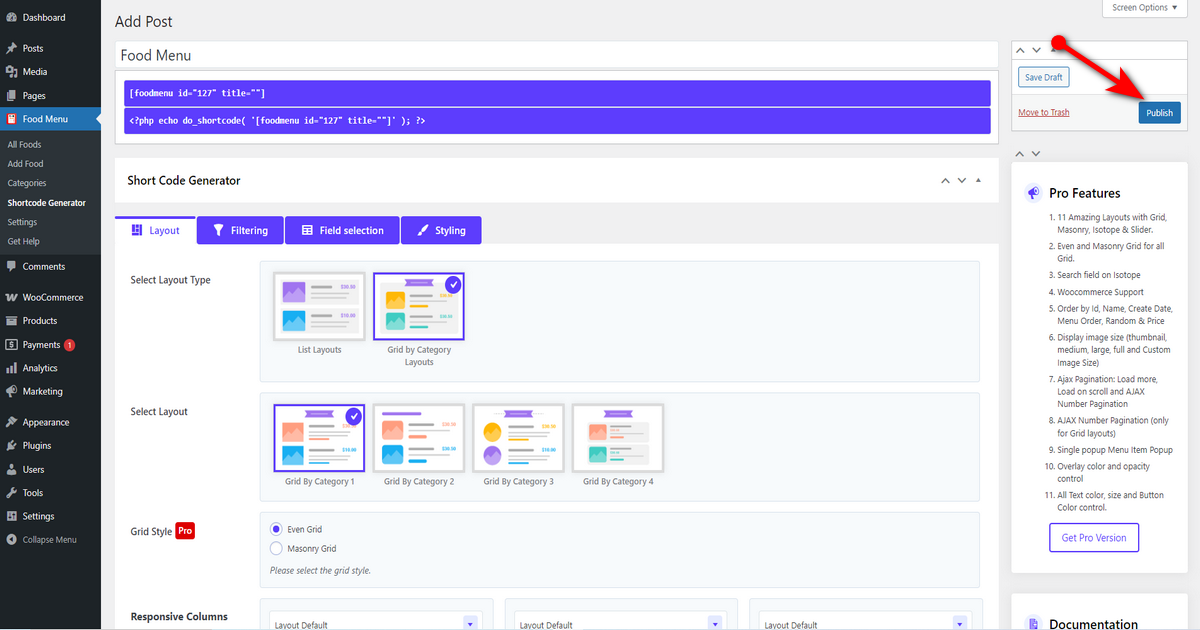This screenshot has height=630, width=1200.
Task: Click the Payments notification badge
Action: 70,345
